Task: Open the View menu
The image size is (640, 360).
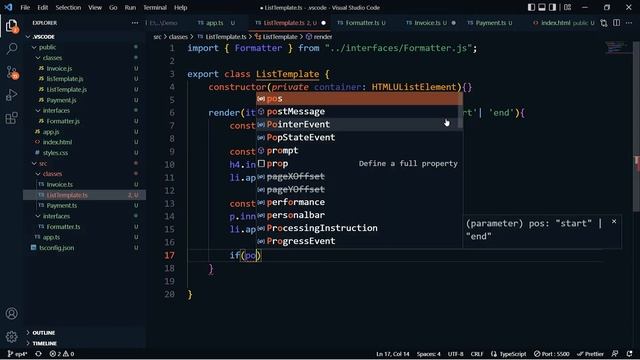Action: click(95, 7)
